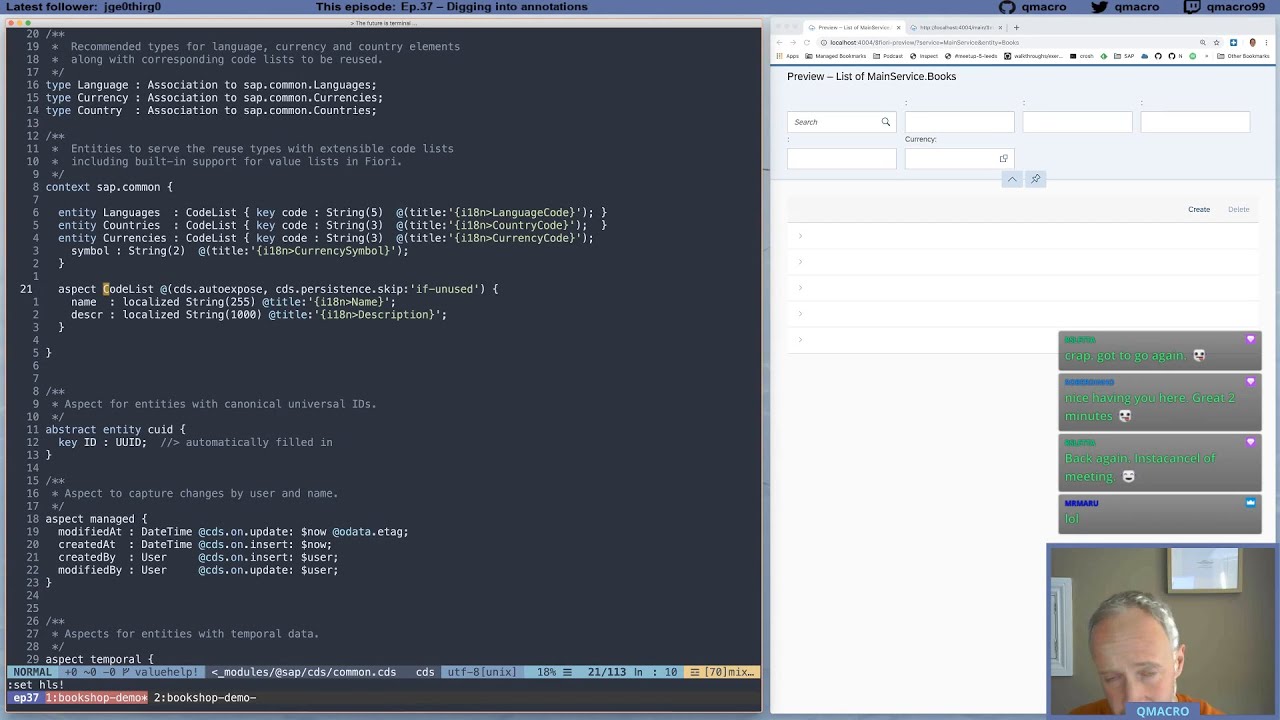The height and width of the screenshot is (720, 1280).
Task: Click the Create button
Action: point(1199,209)
